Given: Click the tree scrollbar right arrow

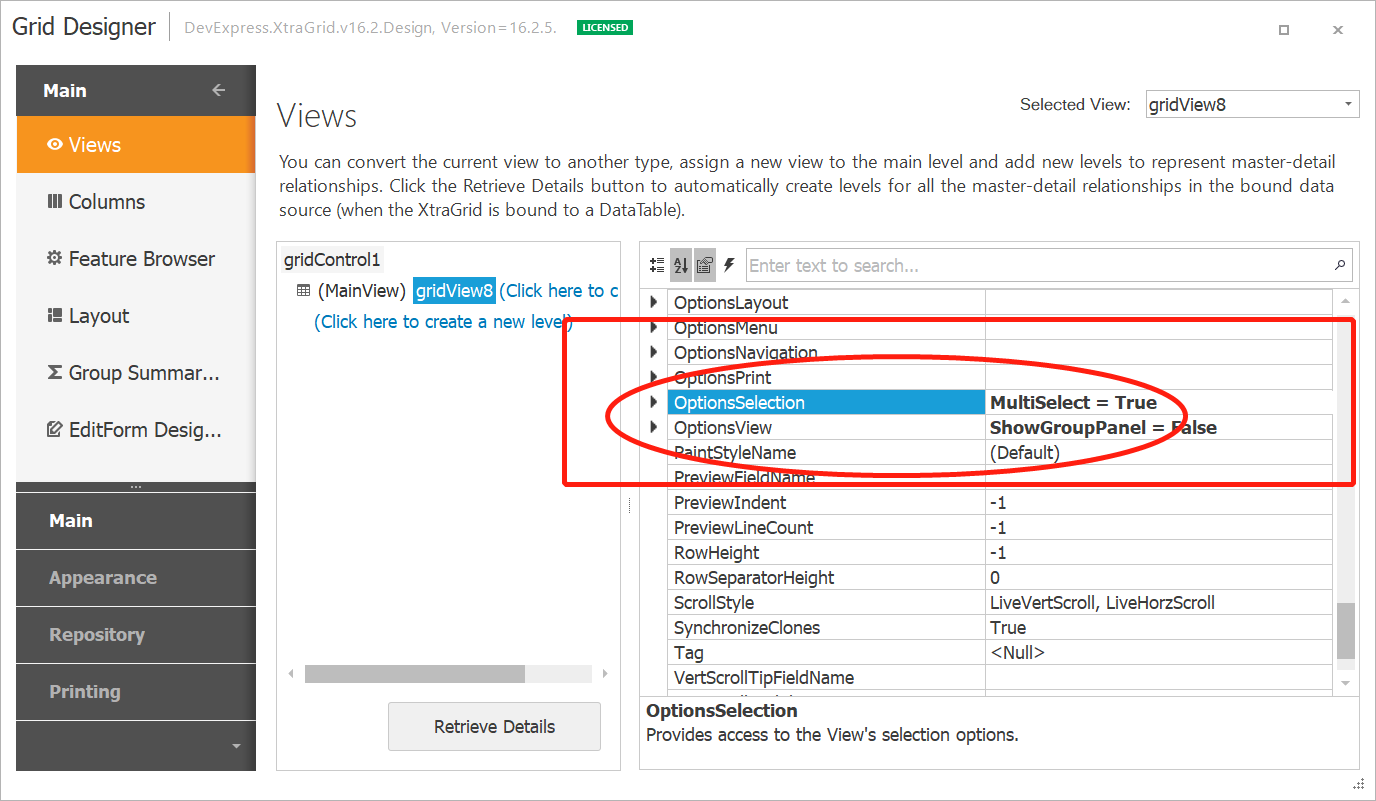Looking at the screenshot, I should (x=605, y=674).
